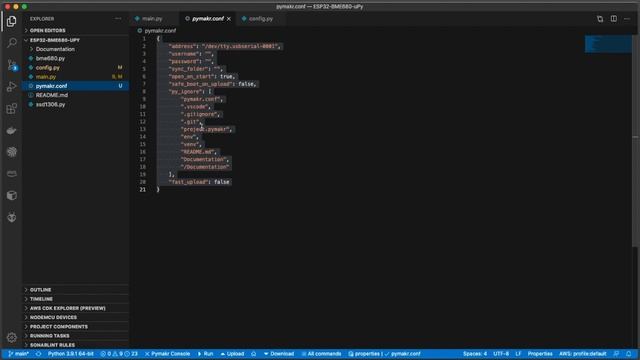640x360 pixels.
Task: Change language mode Properties
Action: pyautogui.click(x=540, y=354)
